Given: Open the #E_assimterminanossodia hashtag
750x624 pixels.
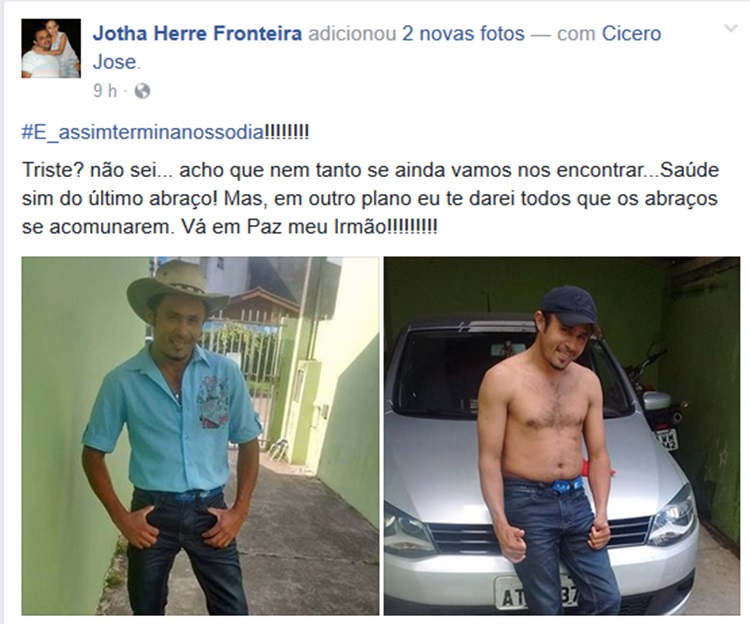Looking at the screenshot, I should [x=143, y=132].
